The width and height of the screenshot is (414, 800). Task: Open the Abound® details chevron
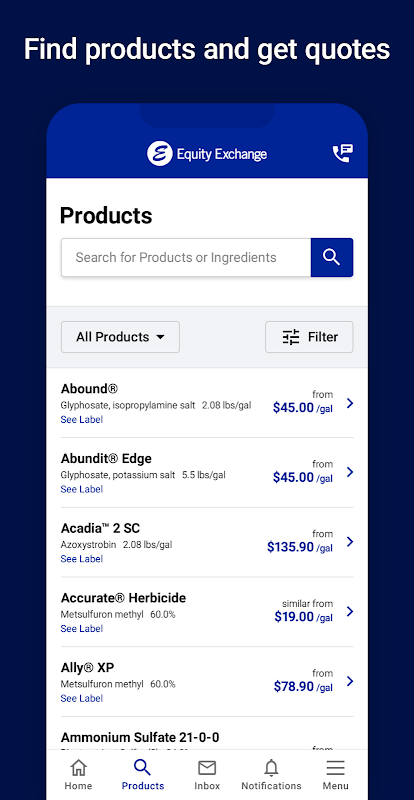click(x=350, y=403)
